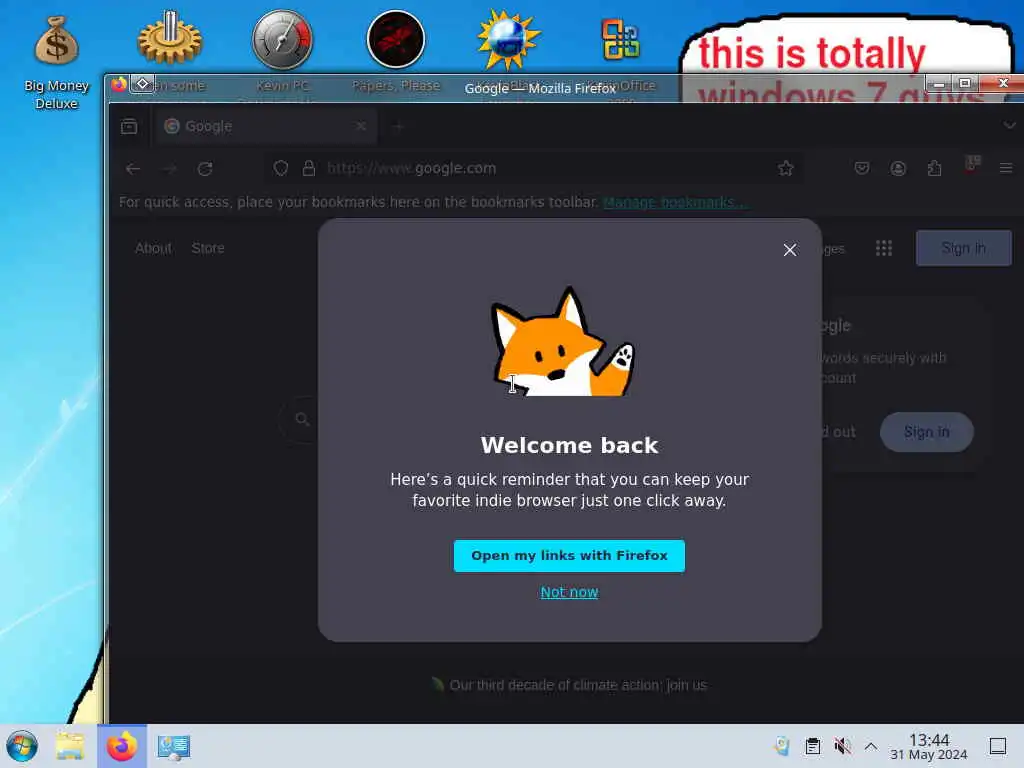
Task: Go forward with the forward arrow
Action: (170, 169)
